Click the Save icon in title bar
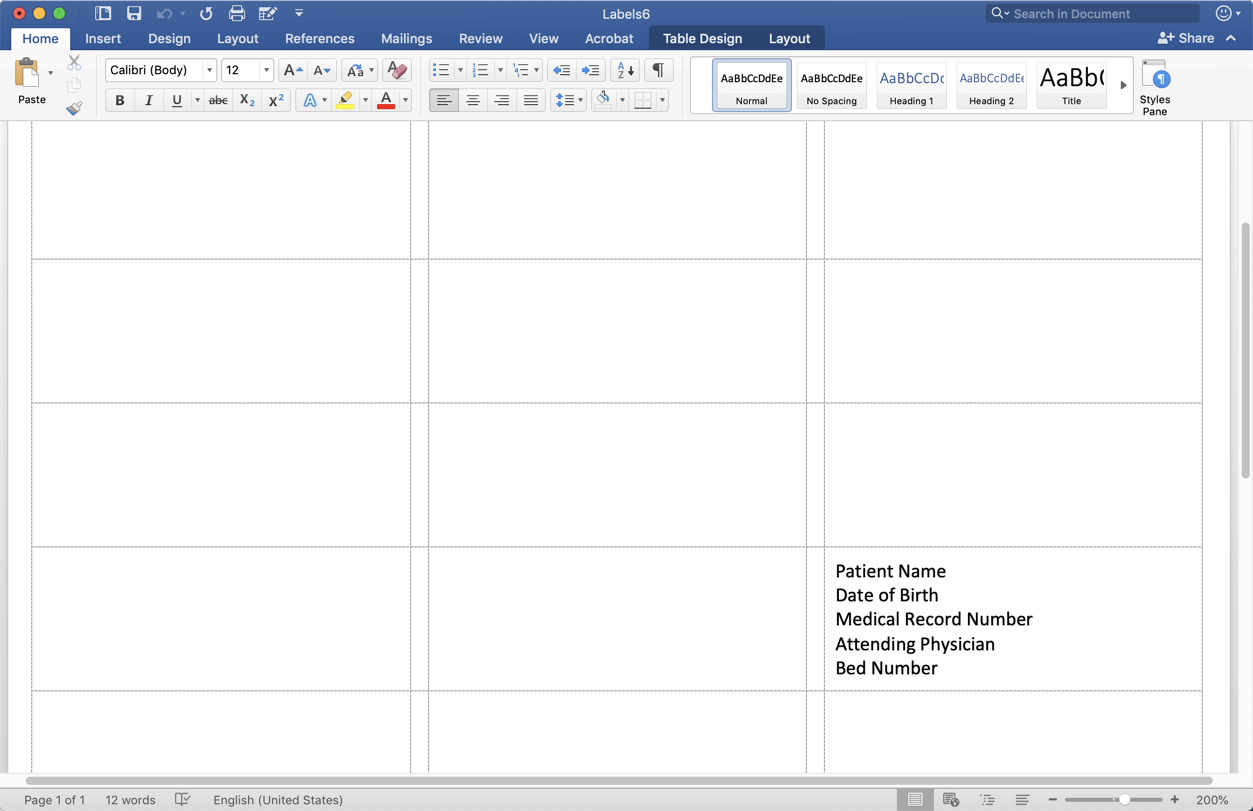Viewport: 1253px width, 811px height. click(133, 14)
